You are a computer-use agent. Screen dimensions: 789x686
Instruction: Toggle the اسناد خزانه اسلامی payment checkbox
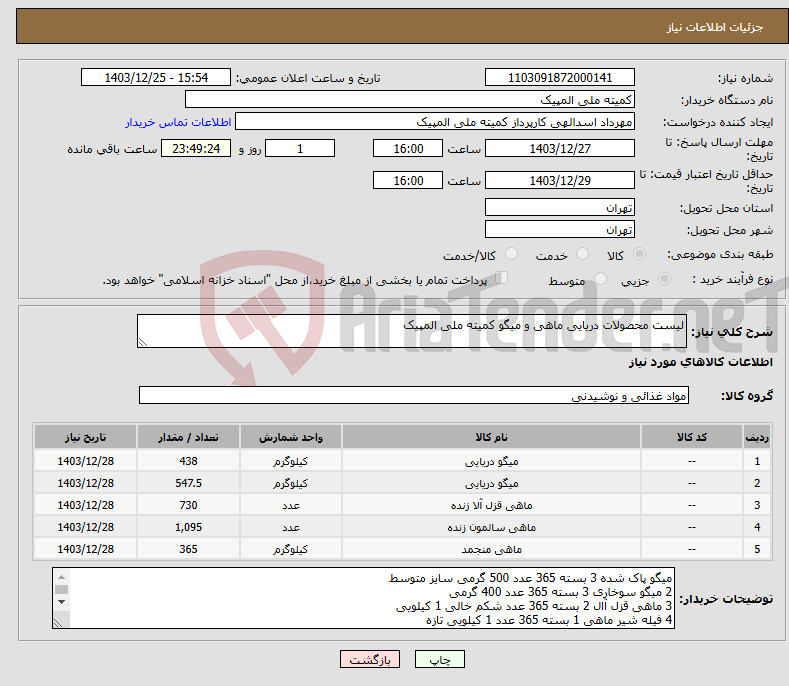pyautogui.click(x=502, y=277)
